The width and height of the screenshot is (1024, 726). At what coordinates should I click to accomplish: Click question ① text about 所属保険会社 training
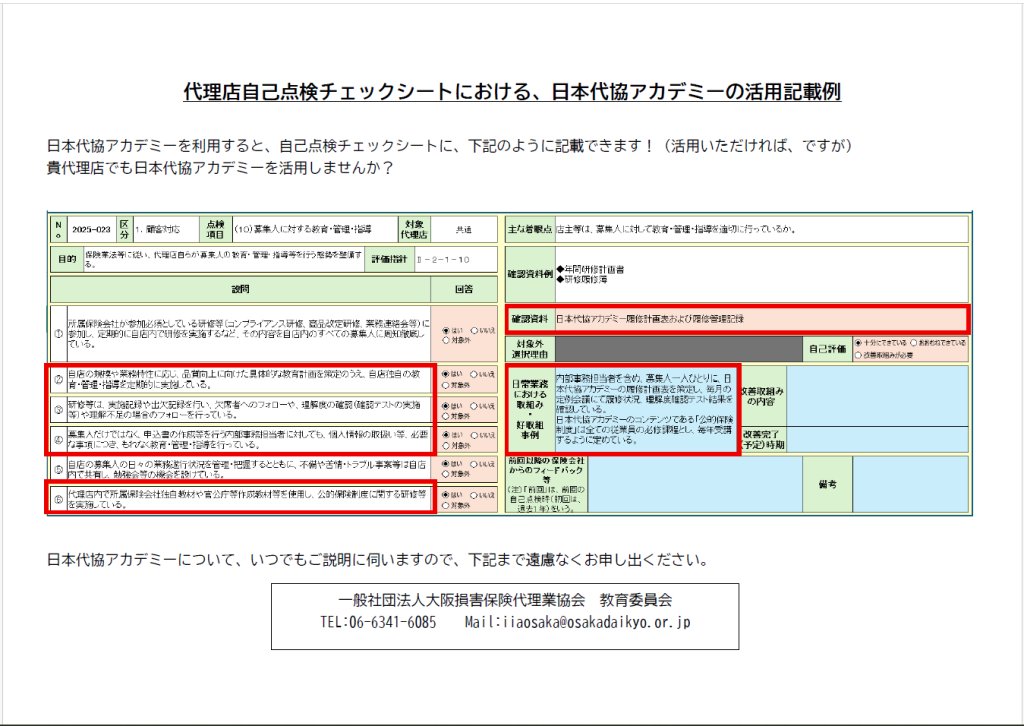(x=249, y=334)
